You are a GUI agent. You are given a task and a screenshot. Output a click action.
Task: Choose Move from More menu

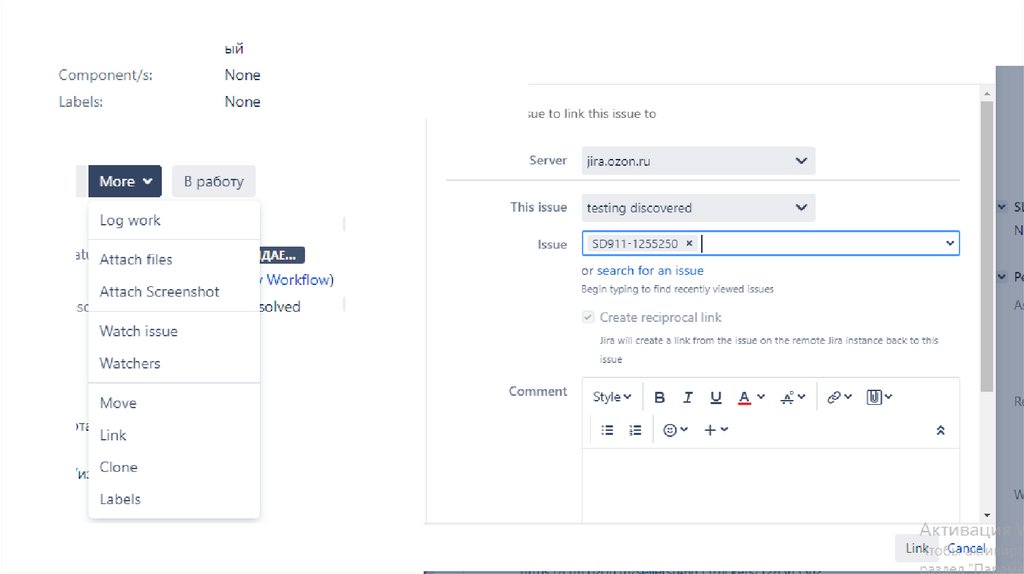(174, 403)
